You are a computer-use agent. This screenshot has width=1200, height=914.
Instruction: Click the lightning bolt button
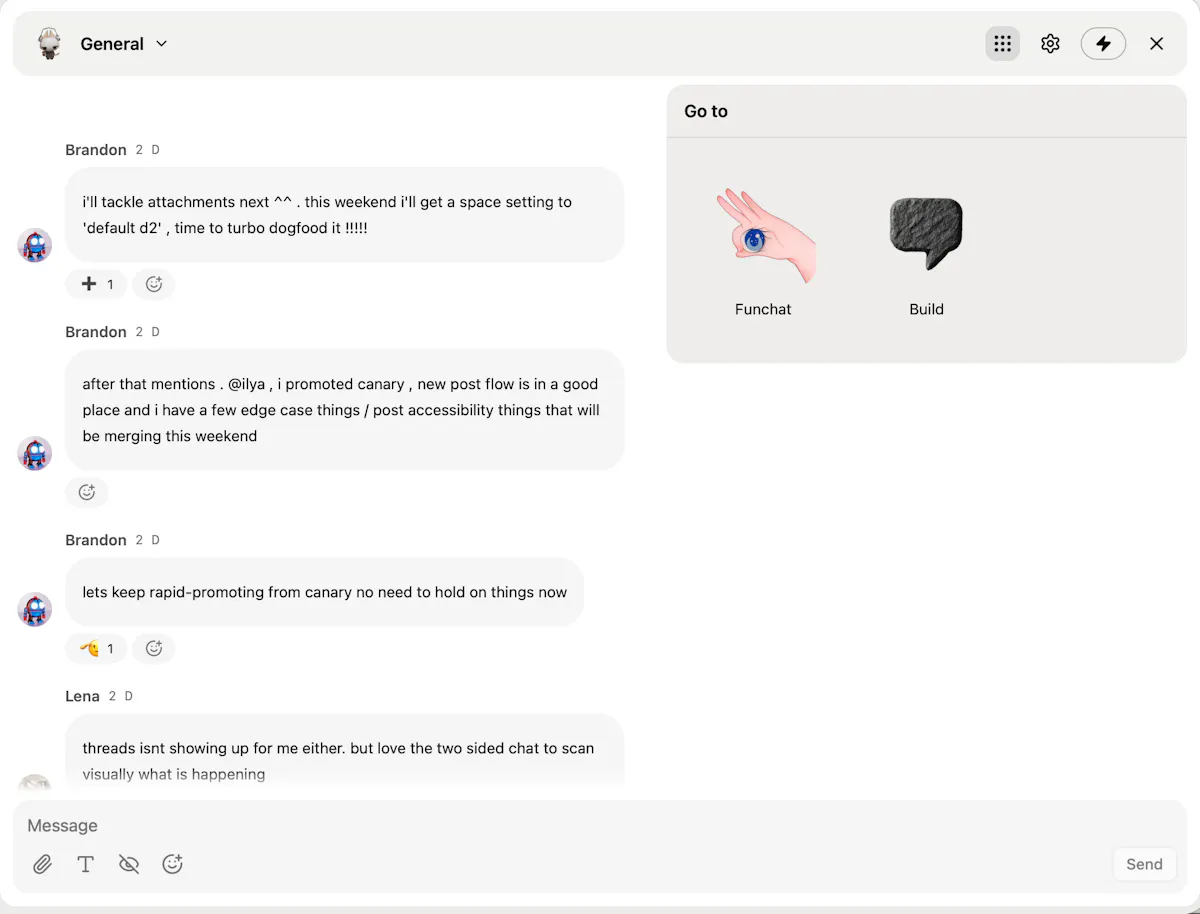1103,44
